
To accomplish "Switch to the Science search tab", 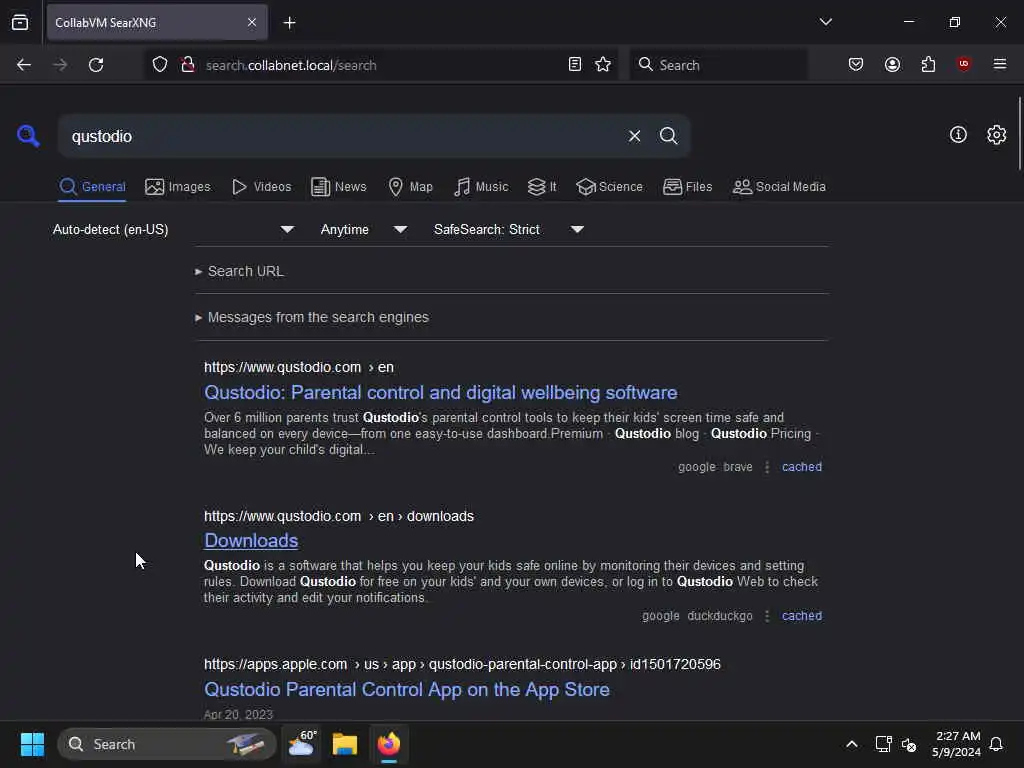I will (609, 187).
